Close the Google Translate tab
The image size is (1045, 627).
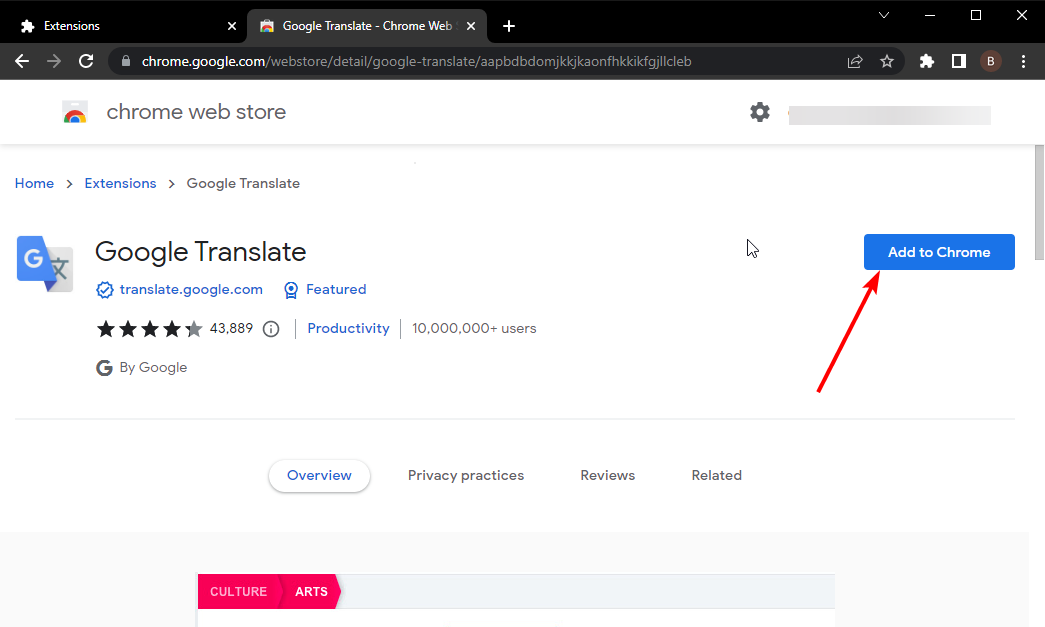tap(471, 26)
